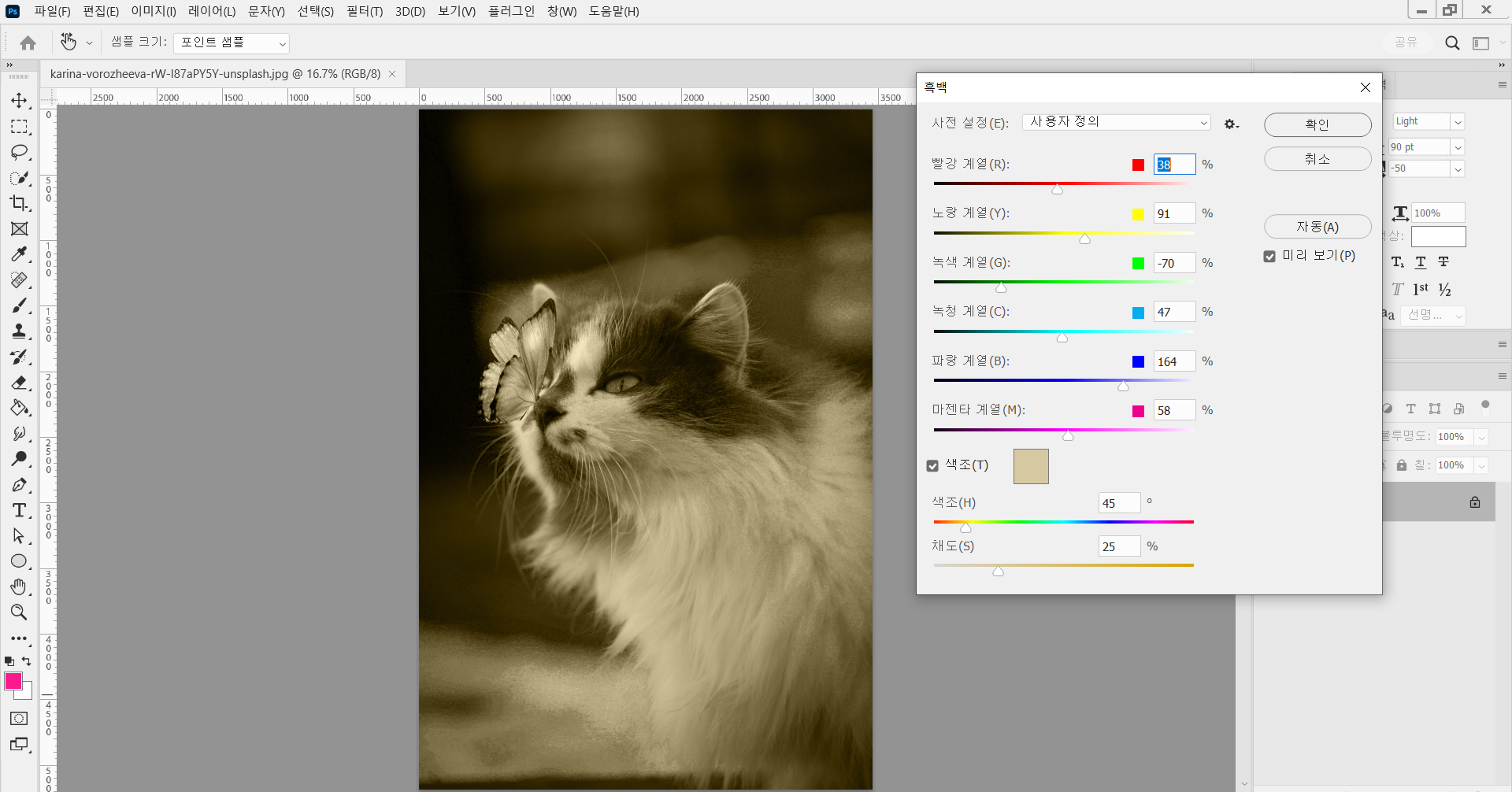Change the screen mode
Image resolution: width=1512 pixels, height=792 pixels.
click(19, 744)
